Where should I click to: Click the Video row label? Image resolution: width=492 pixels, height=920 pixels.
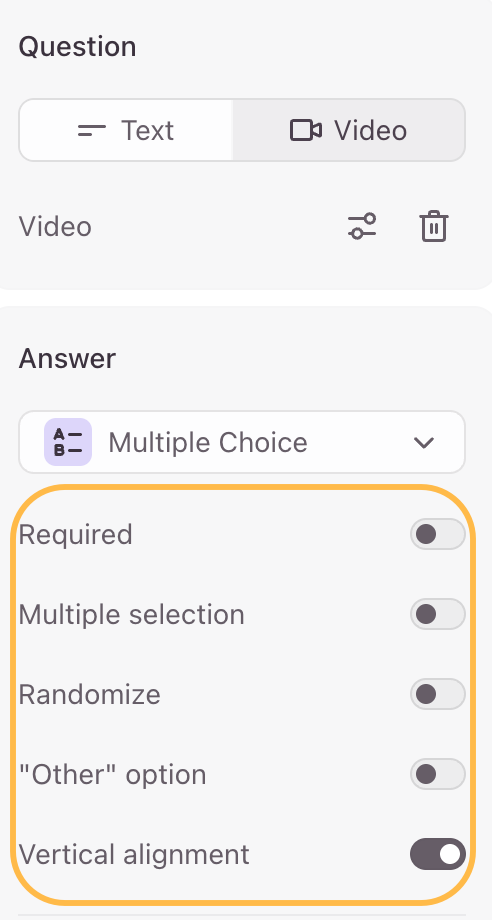pos(55,226)
